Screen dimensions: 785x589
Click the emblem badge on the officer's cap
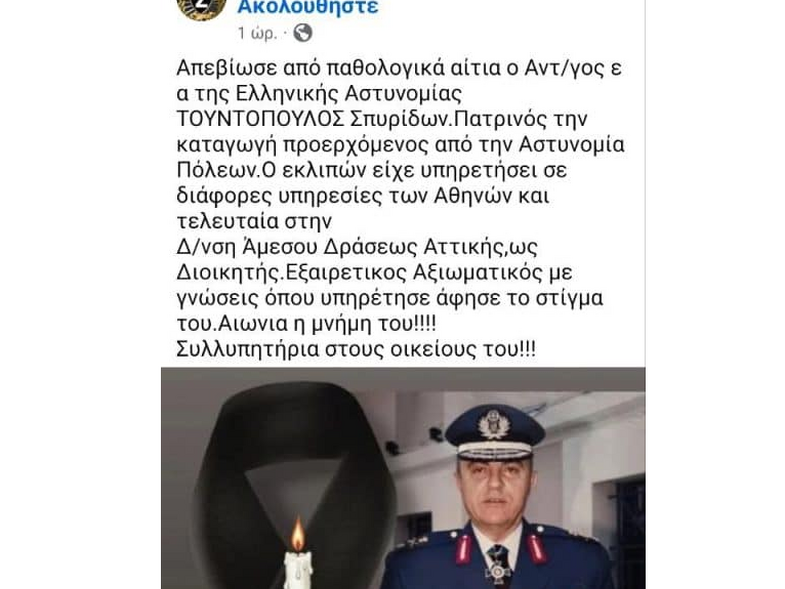click(494, 425)
